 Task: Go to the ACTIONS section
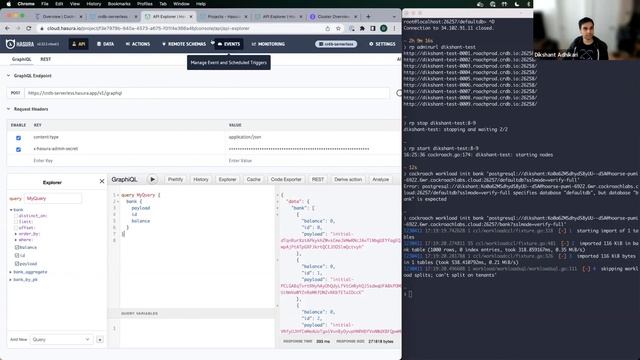[138, 44]
